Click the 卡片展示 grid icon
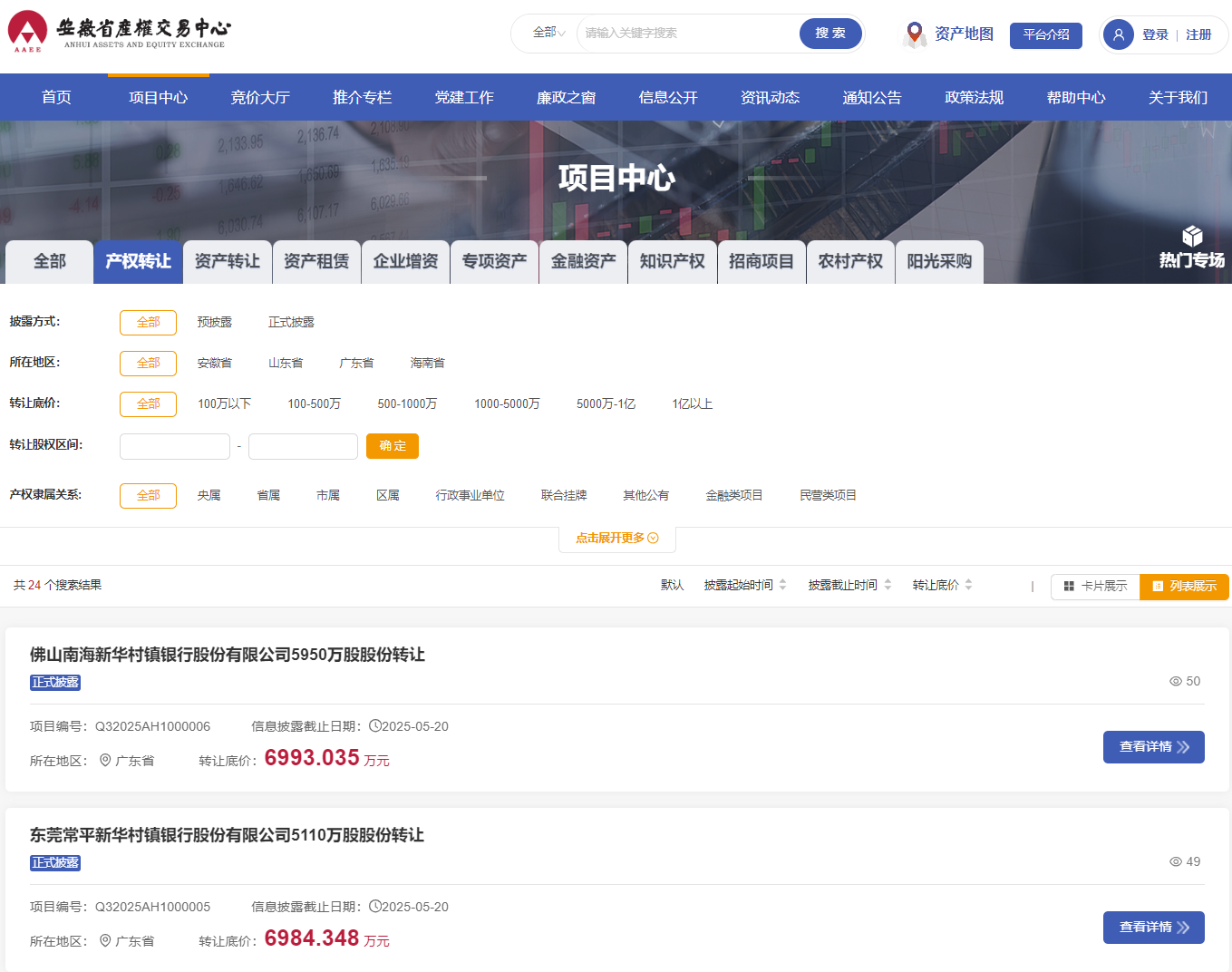1232x972 pixels. [x=1069, y=587]
